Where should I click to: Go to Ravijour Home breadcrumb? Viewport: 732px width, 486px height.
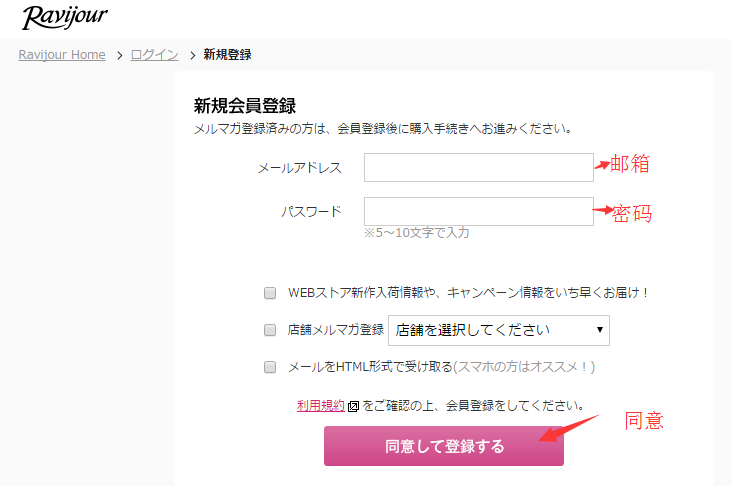click(62, 55)
